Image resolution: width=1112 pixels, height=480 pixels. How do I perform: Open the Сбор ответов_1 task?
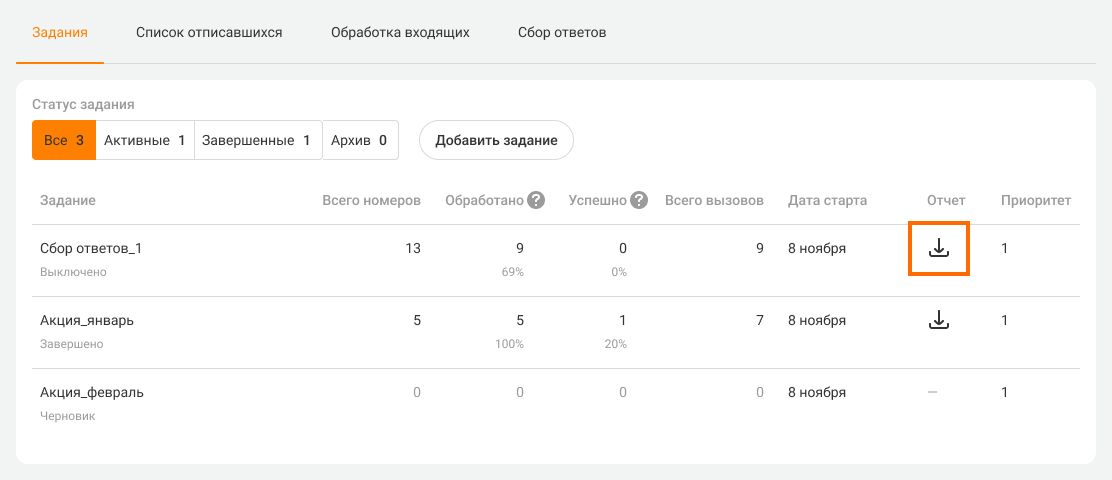(x=91, y=248)
